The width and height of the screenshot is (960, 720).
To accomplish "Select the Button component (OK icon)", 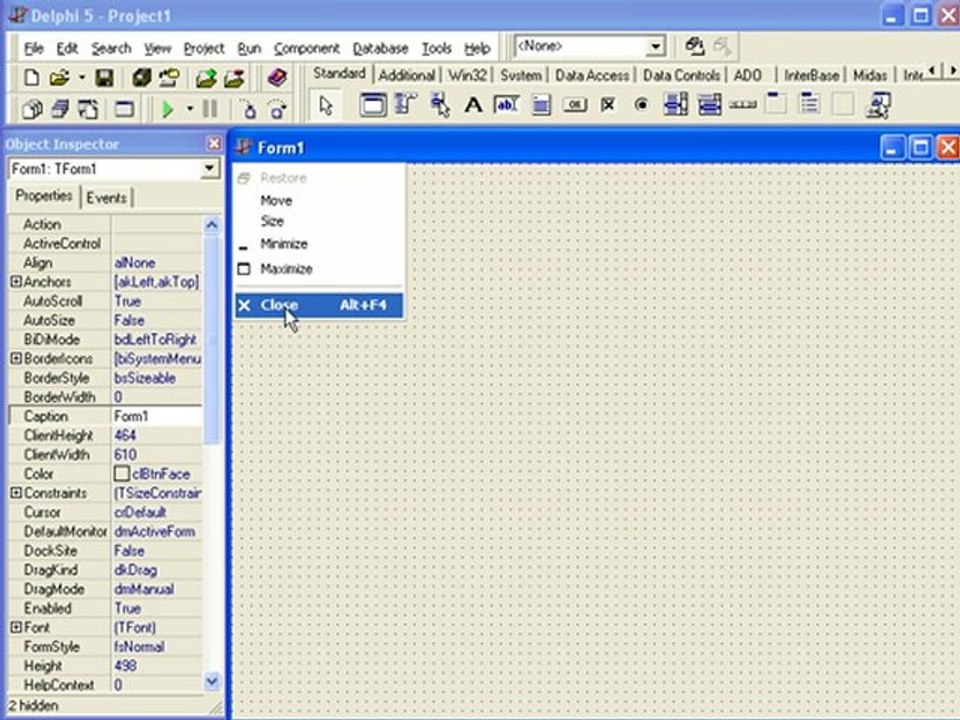I will pos(574,105).
